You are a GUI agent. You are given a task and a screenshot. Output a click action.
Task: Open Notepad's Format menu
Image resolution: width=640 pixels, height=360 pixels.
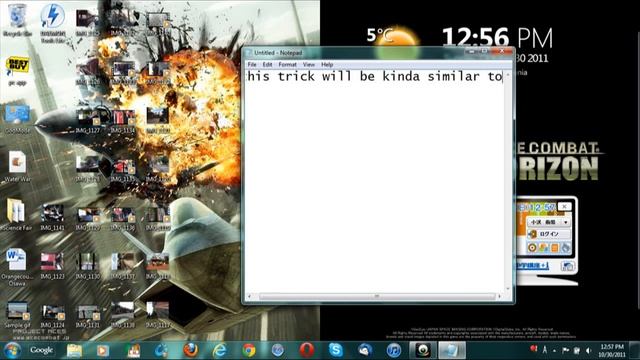coord(287,64)
